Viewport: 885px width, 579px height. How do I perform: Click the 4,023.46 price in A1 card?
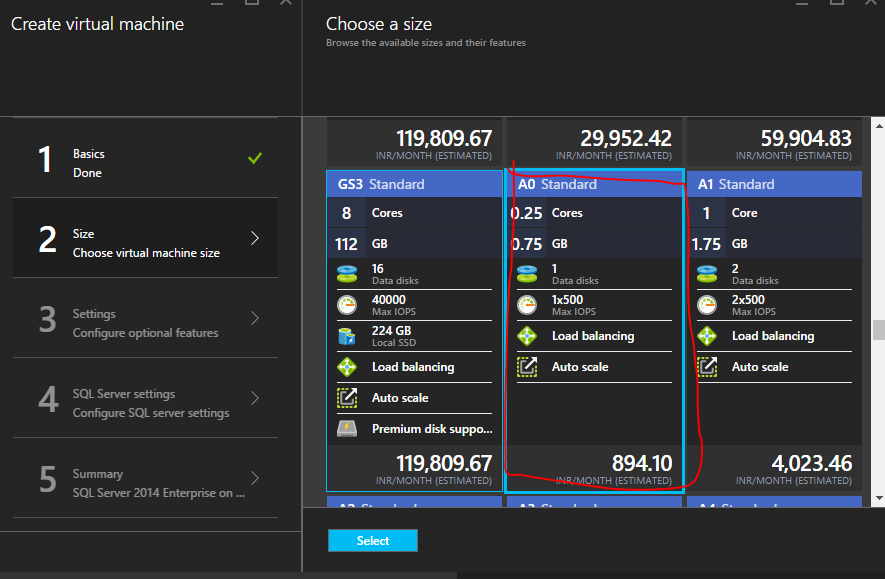point(812,463)
